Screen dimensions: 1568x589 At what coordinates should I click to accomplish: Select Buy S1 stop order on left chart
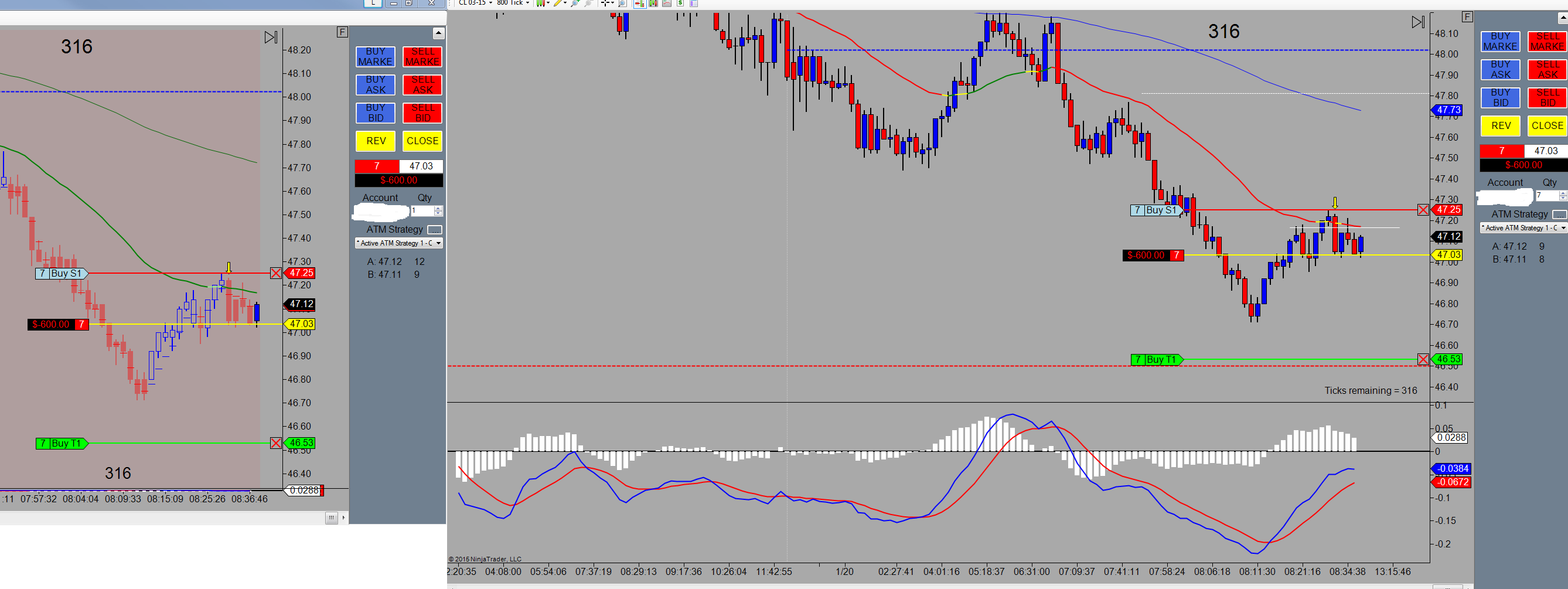click(62, 274)
